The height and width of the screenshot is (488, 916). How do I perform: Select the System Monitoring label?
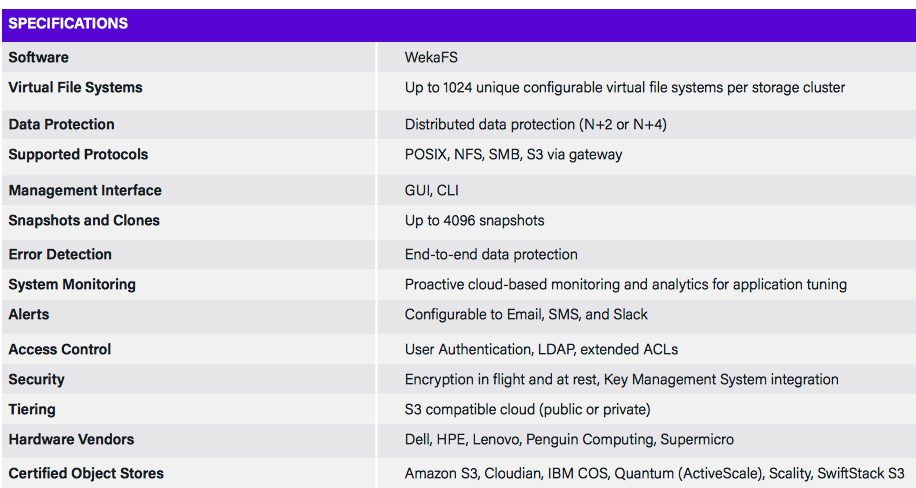click(x=72, y=284)
